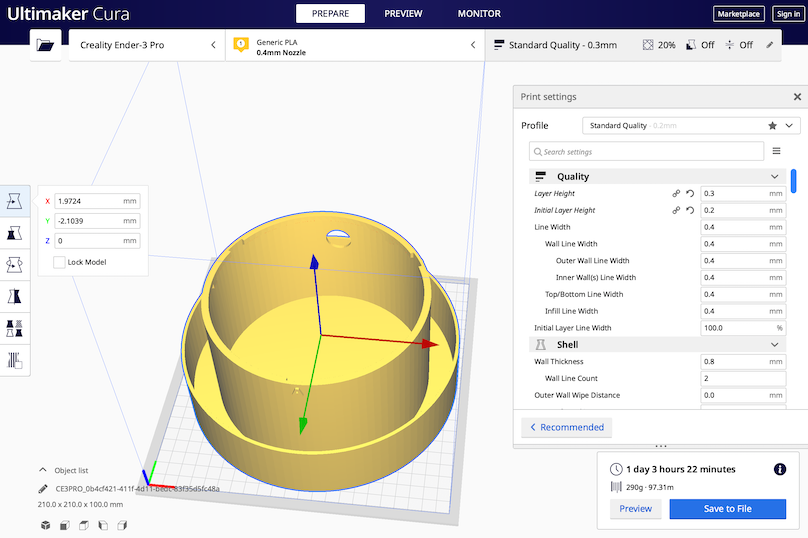Click the Wall Thickness value field
The image size is (808, 538).
pyautogui.click(x=743, y=362)
